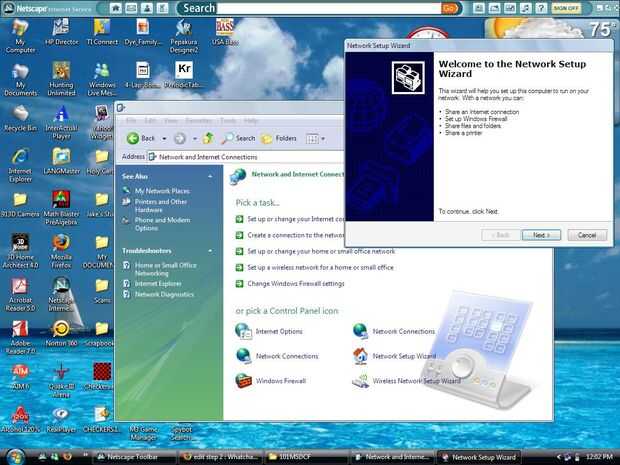Open the Internet Options control panel icon
The width and height of the screenshot is (620, 465).
click(x=269, y=331)
